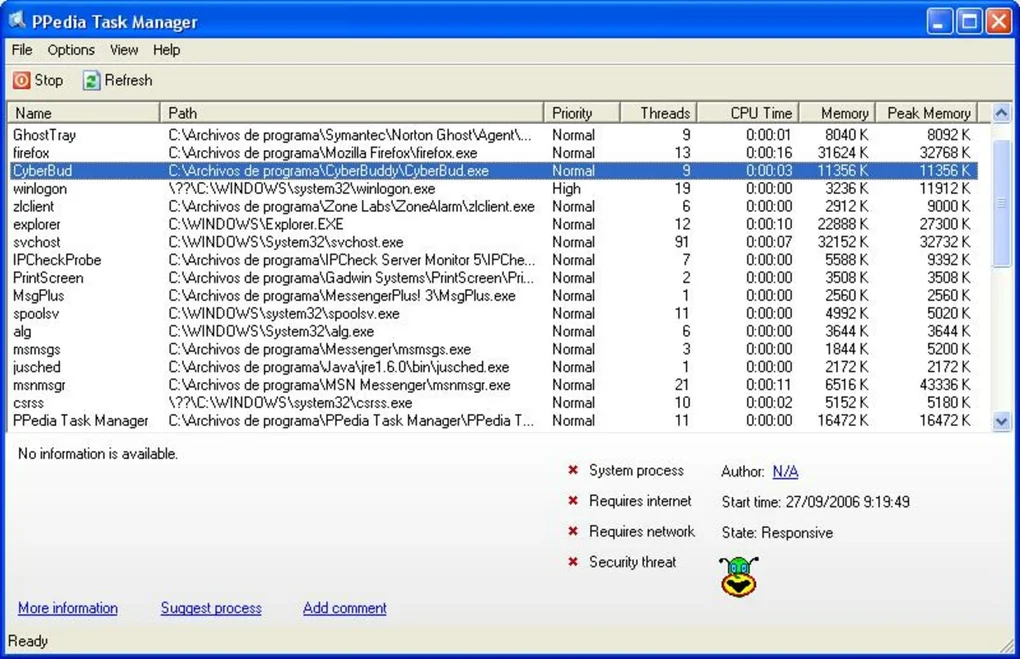1020x659 pixels.
Task: Toggle the System process indicator
Action: [573, 470]
